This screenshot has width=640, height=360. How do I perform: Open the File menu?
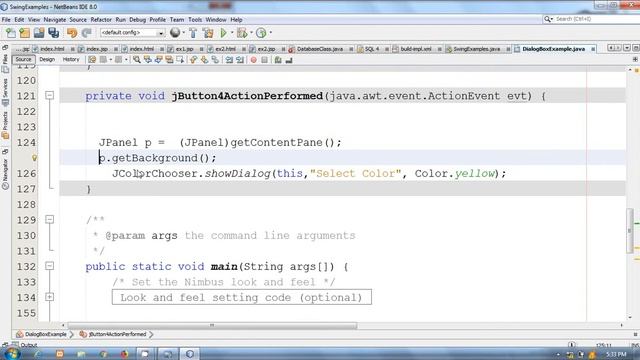(x=6, y=20)
